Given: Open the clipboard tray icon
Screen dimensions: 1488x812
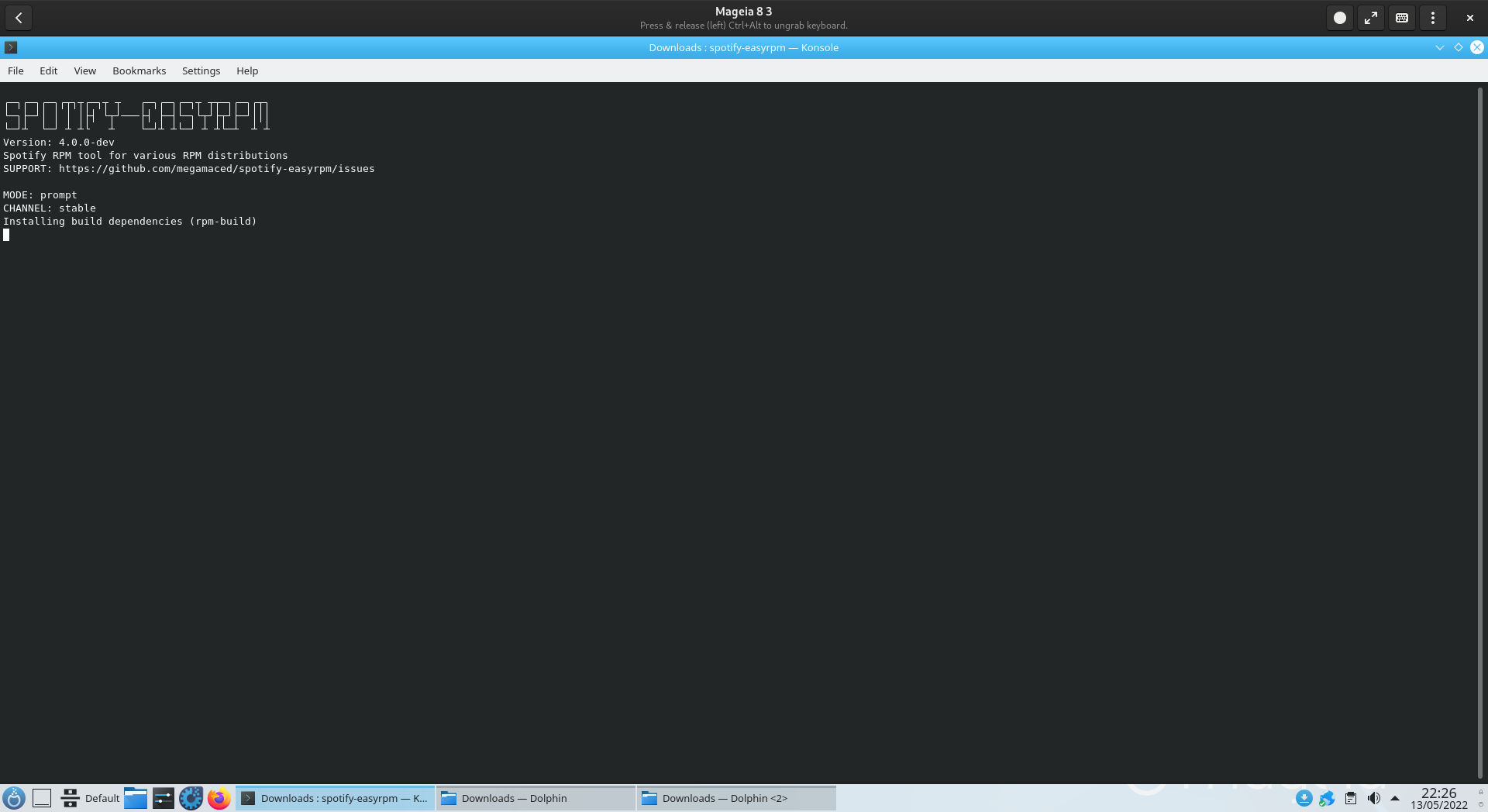Looking at the screenshot, I should point(1350,798).
